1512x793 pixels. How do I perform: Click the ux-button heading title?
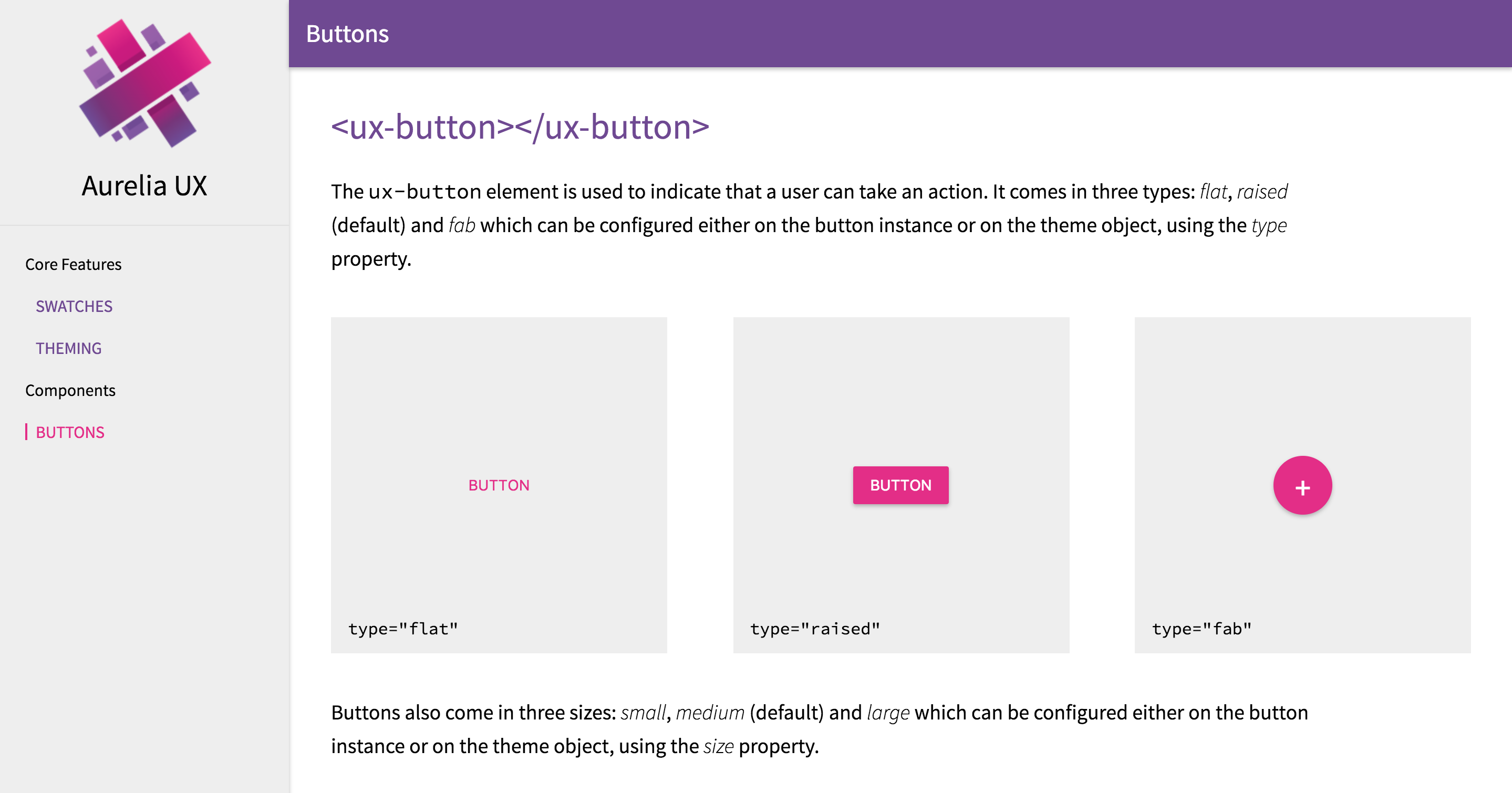point(519,125)
